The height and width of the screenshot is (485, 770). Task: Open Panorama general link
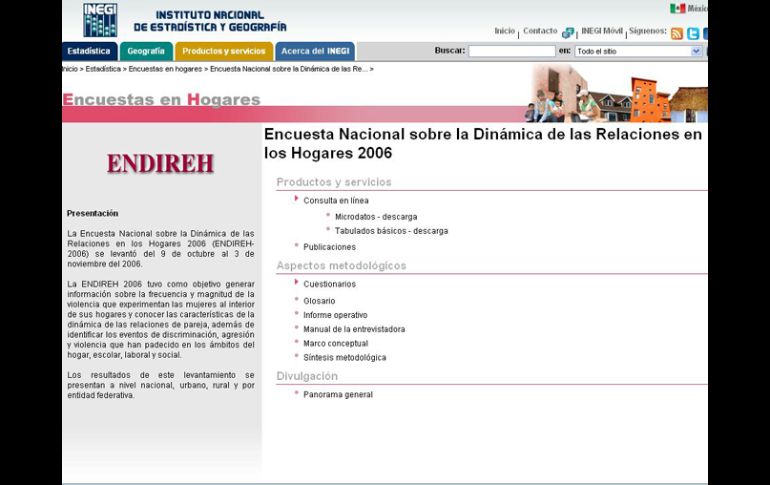338,395
